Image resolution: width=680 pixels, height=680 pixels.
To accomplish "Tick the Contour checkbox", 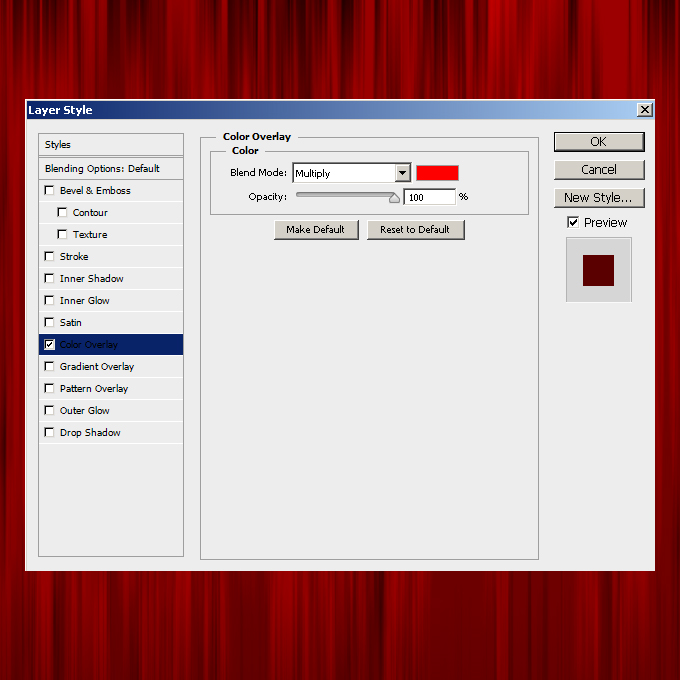I will [63, 213].
